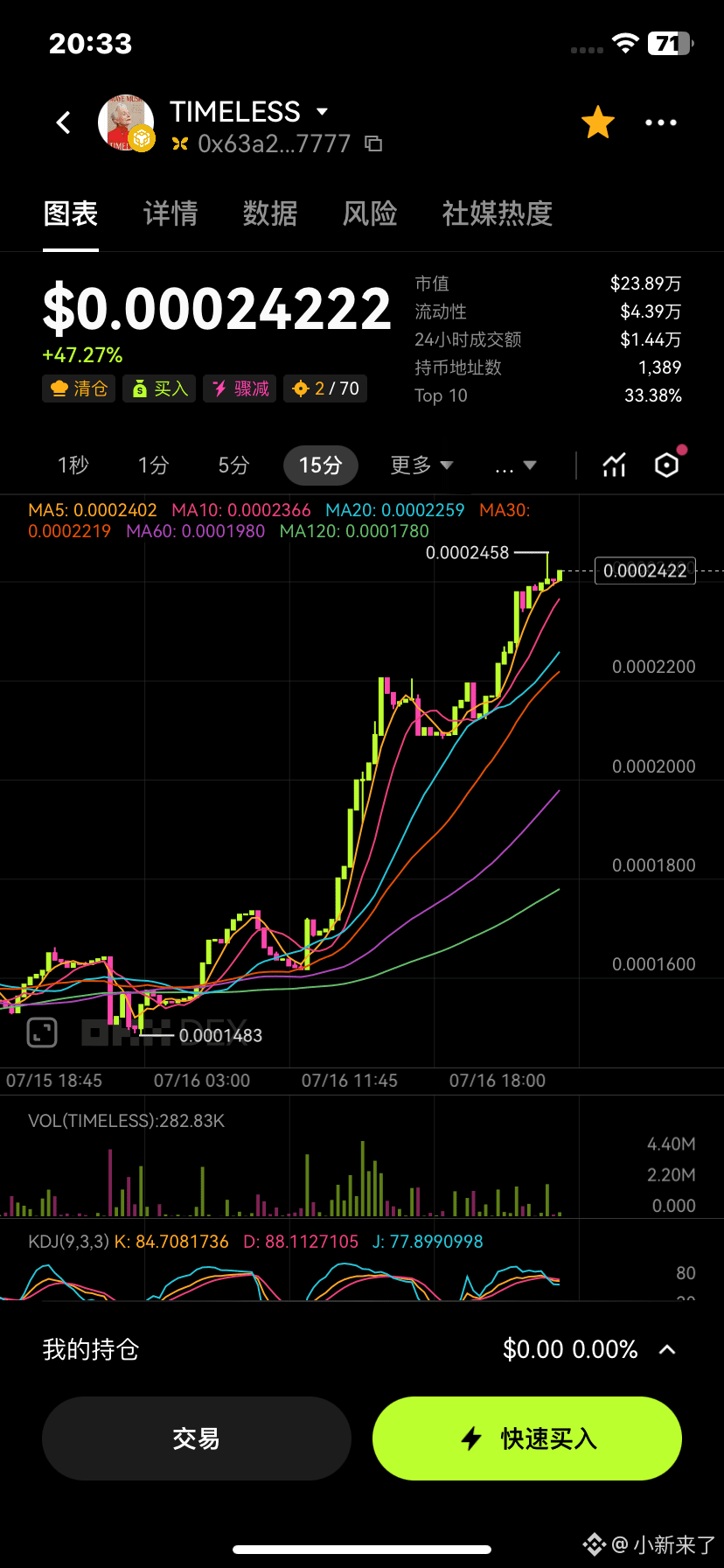Tap the Top 10 33.38% value
724x1568 pixels.
(x=653, y=395)
